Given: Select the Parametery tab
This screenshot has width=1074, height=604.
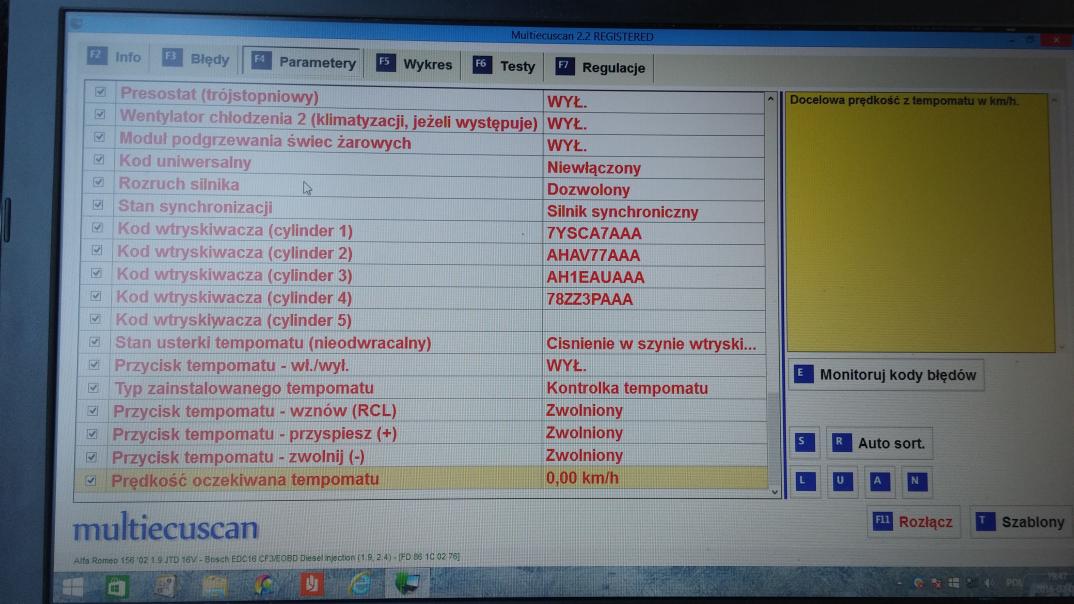Looking at the screenshot, I should 303,62.
